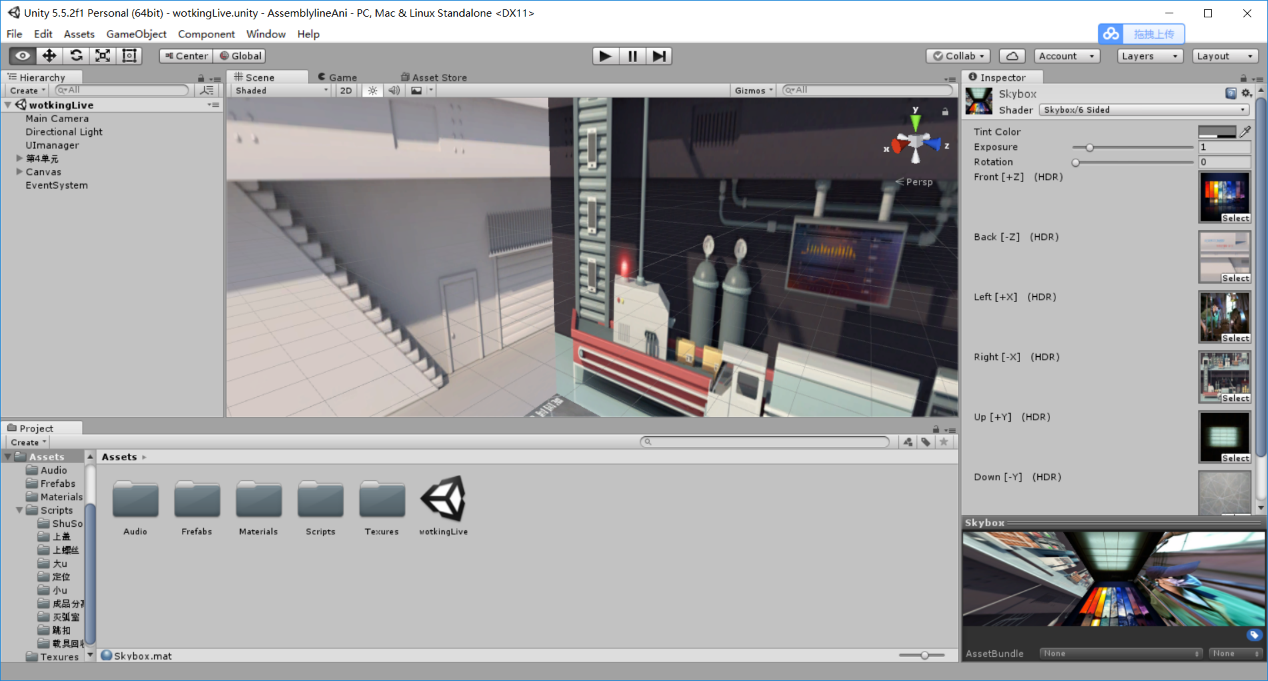The image size is (1268, 681).
Task: Toggle the Center pivot button
Action: (x=185, y=56)
